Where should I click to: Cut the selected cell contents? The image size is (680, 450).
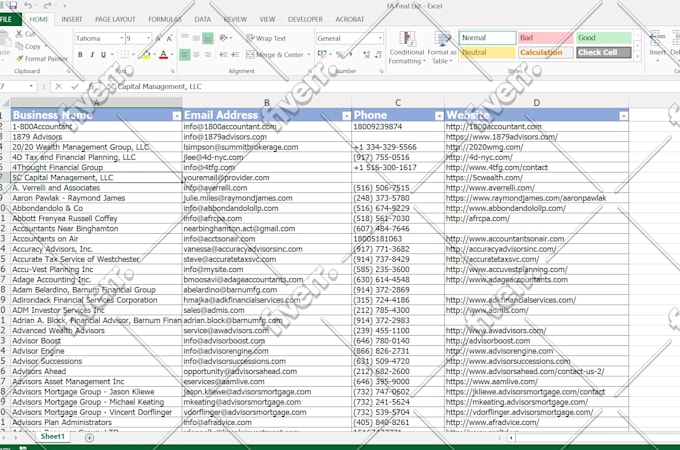[x=25, y=34]
